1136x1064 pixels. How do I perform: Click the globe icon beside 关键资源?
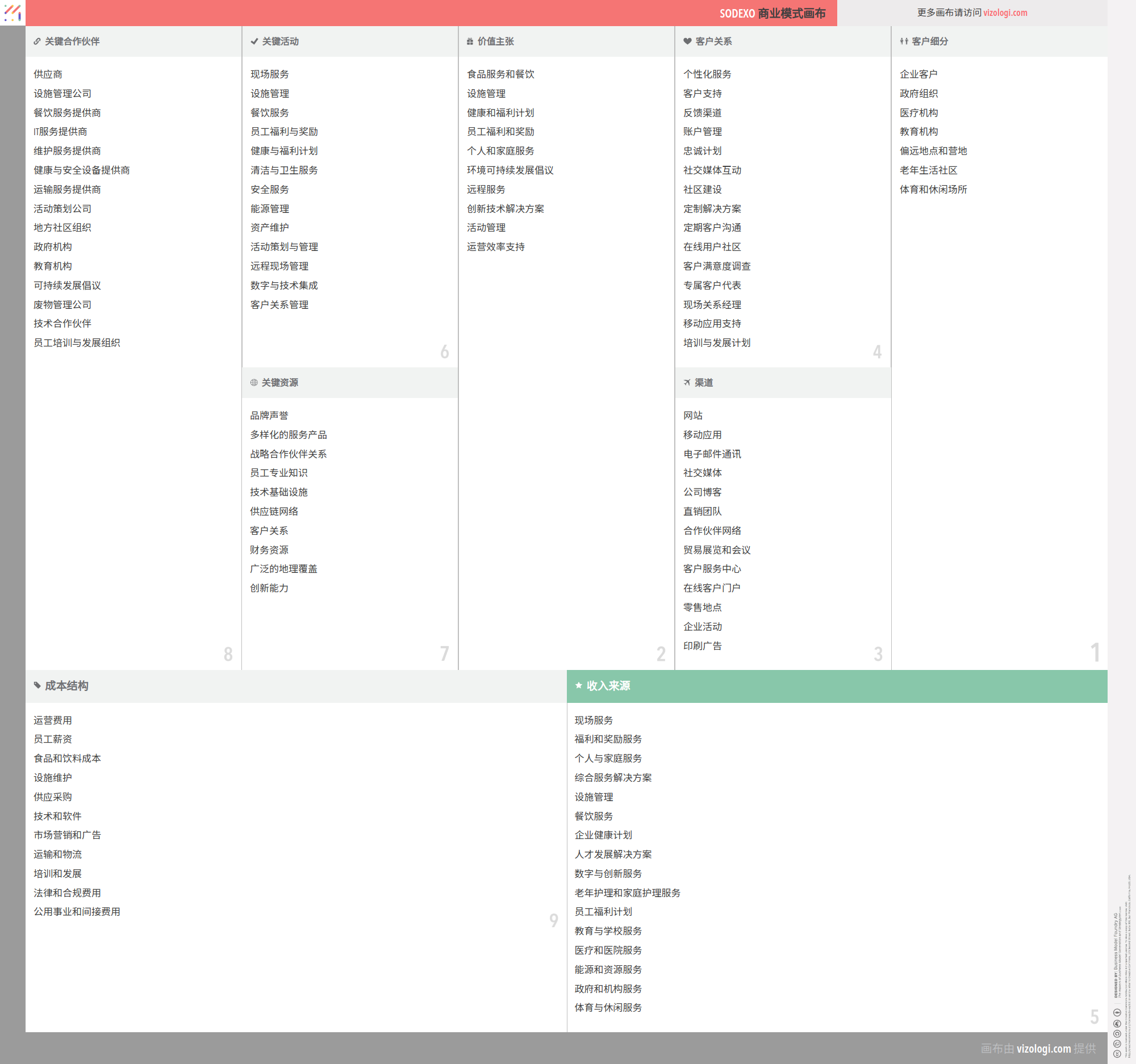(x=254, y=383)
